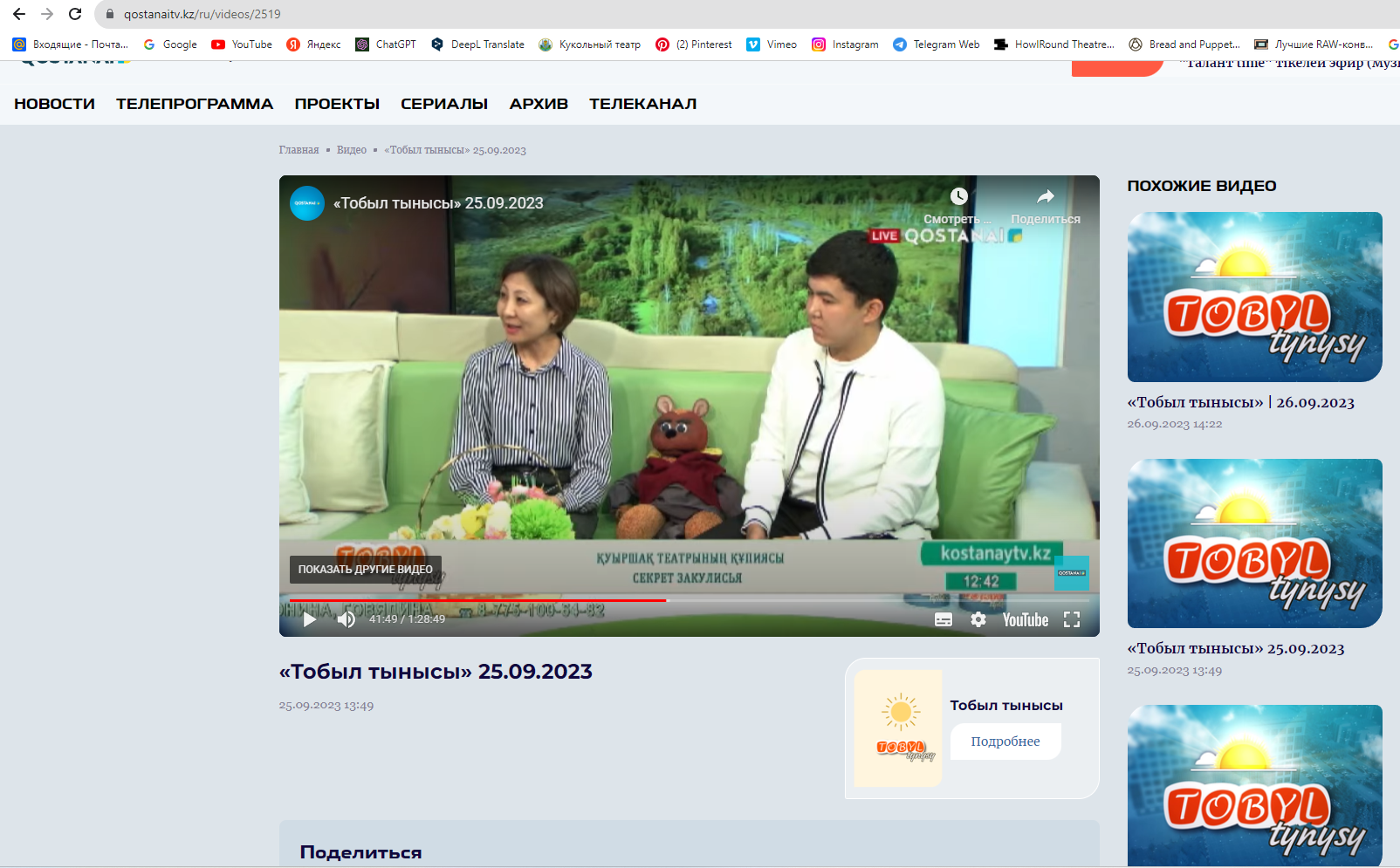Image resolution: width=1400 pixels, height=868 pixels.
Task: Open the СЕРИАЛЫ menu item
Action: (444, 104)
